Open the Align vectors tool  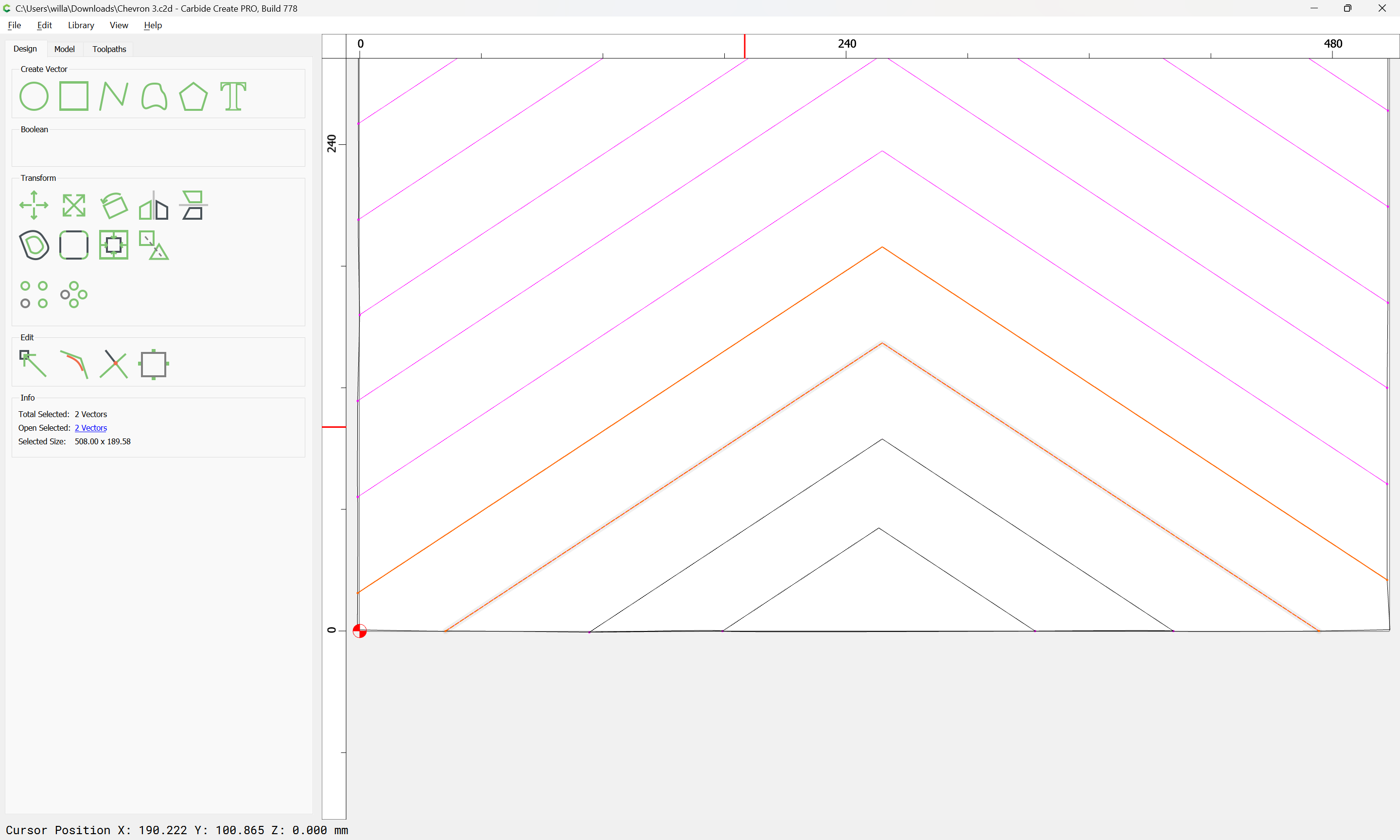pyautogui.click(x=193, y=205)
